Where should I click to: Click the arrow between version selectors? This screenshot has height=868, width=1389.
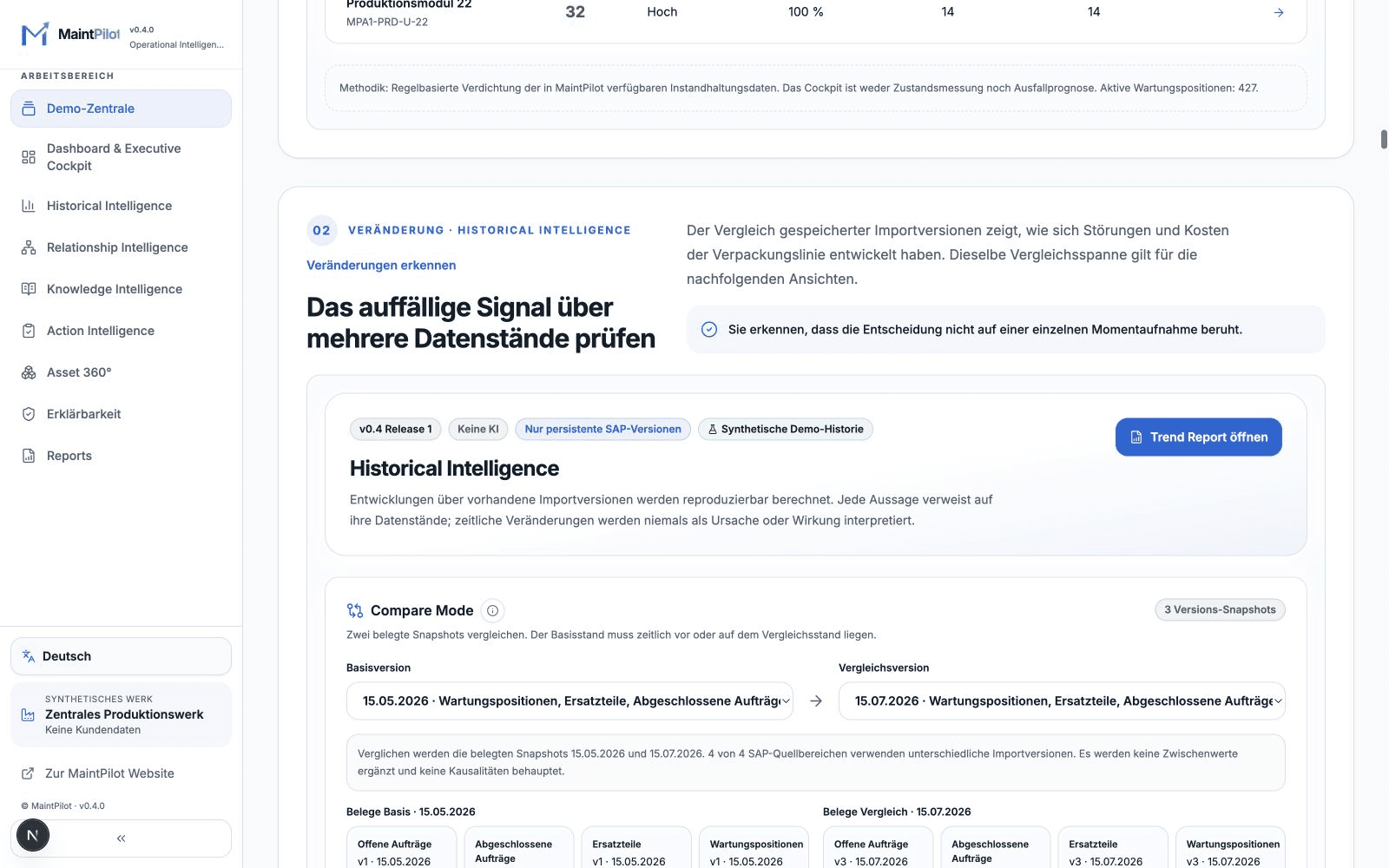(x=816, y=700)
